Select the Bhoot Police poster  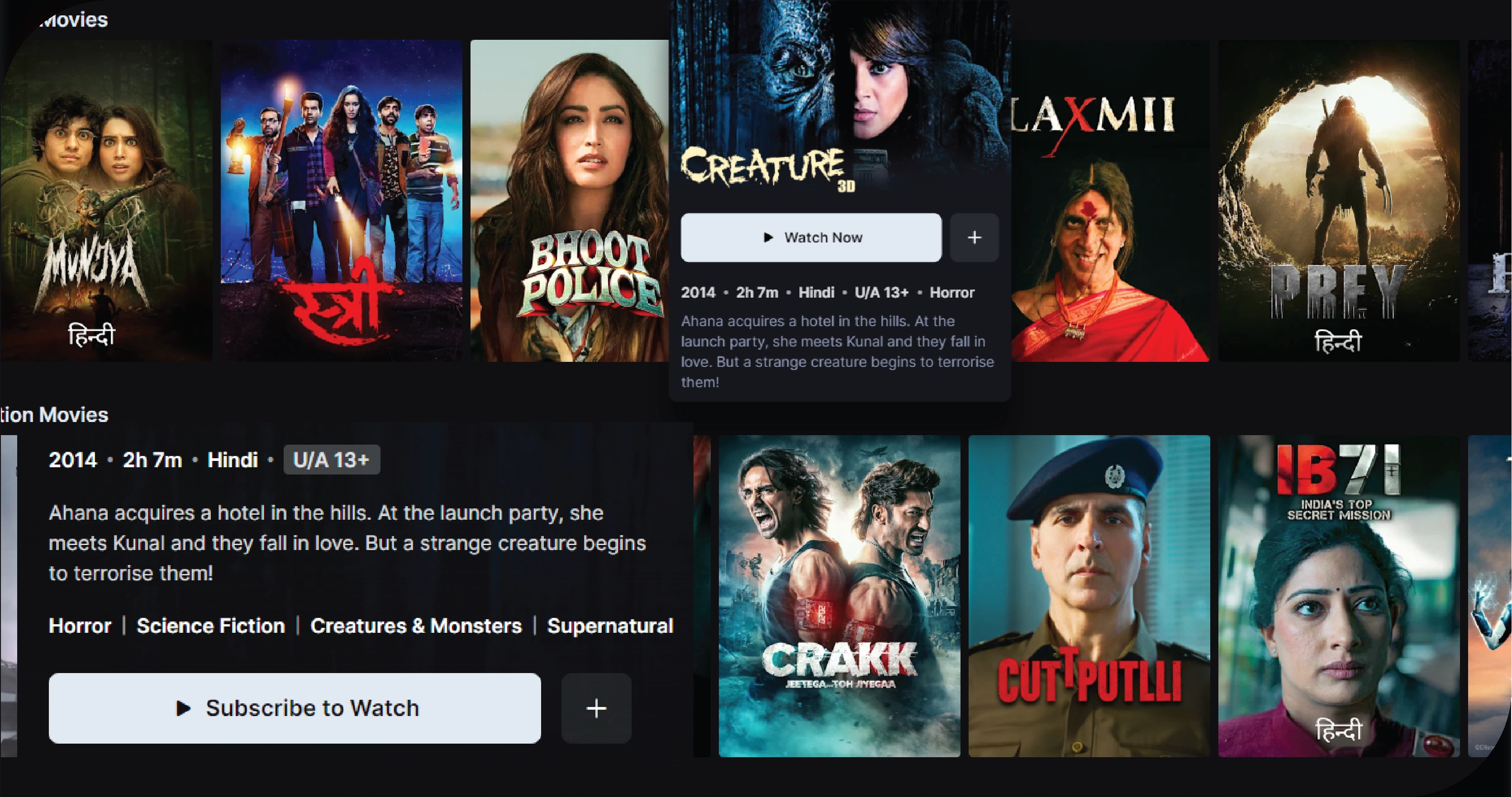(569, 200)
